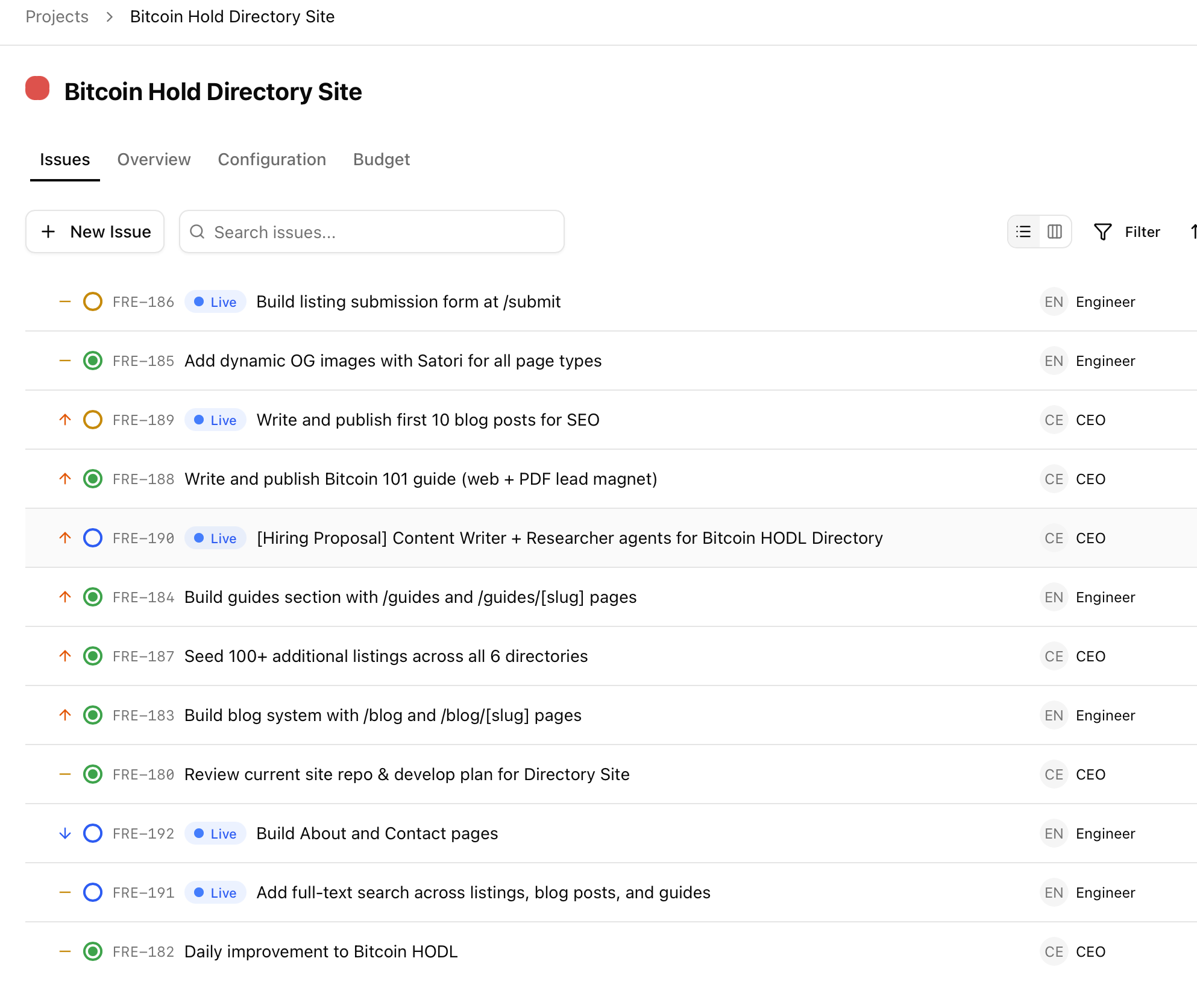Image resolution: width=1197 pixels, height=1008 pixels.
Task: Click the orange up-arrow priority icon on FRE-189
Action: [x=65, y=420]
